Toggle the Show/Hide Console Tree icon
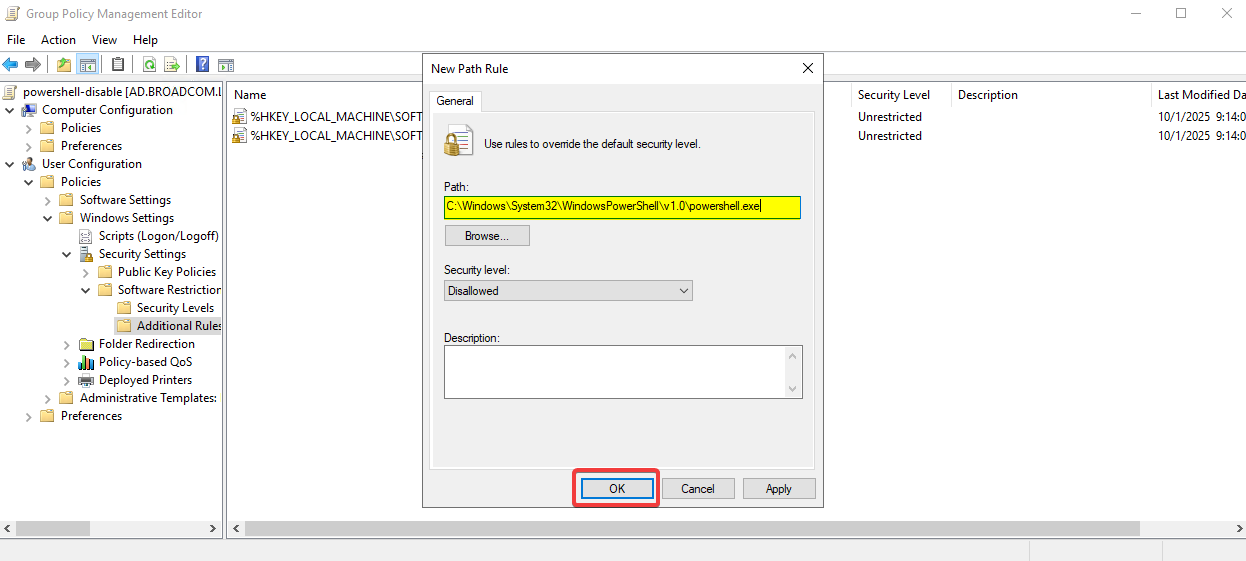This screenshot has height=561, width=1246. (88, 65)
